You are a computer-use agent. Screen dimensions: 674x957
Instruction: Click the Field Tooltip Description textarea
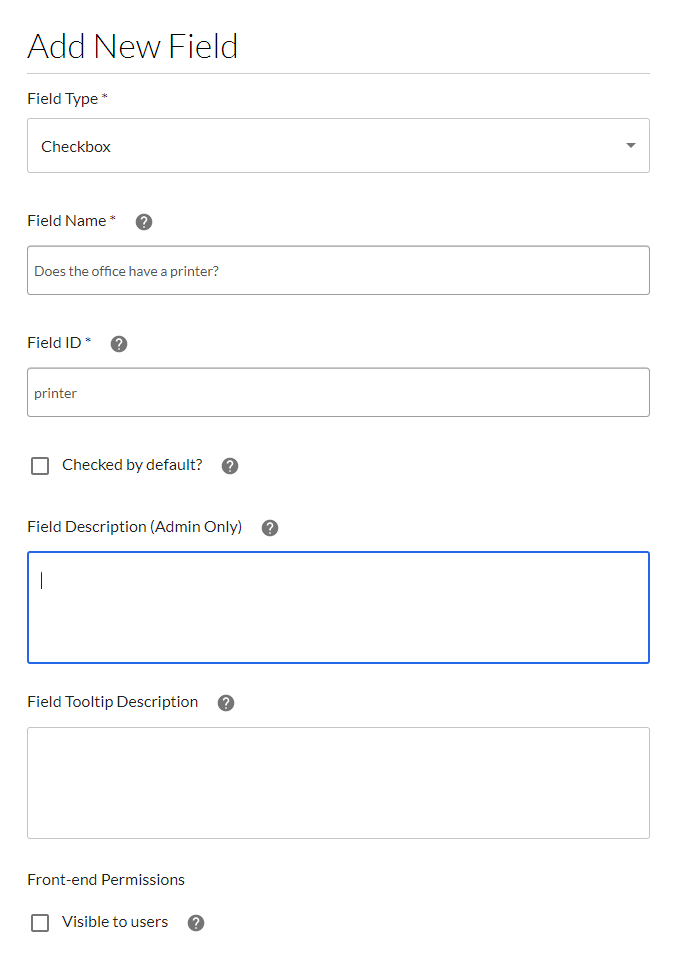337,783
